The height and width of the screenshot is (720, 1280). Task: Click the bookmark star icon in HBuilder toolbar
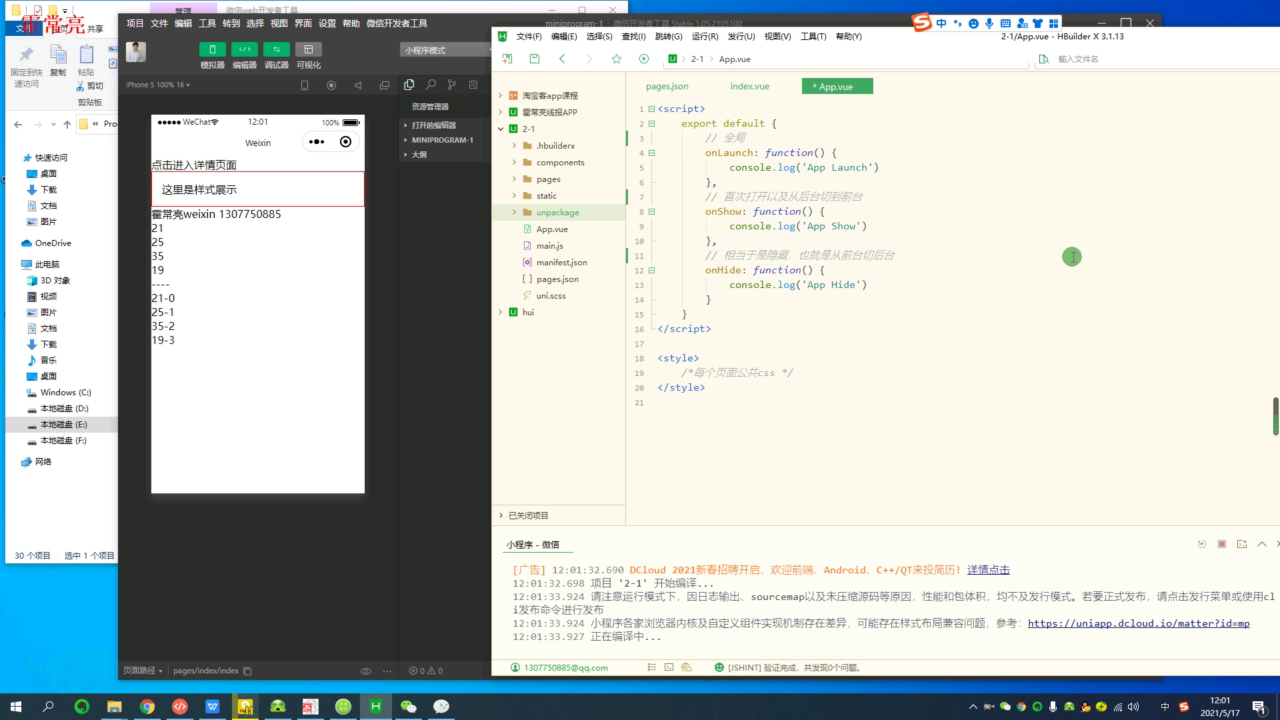[x=615, y=59]
